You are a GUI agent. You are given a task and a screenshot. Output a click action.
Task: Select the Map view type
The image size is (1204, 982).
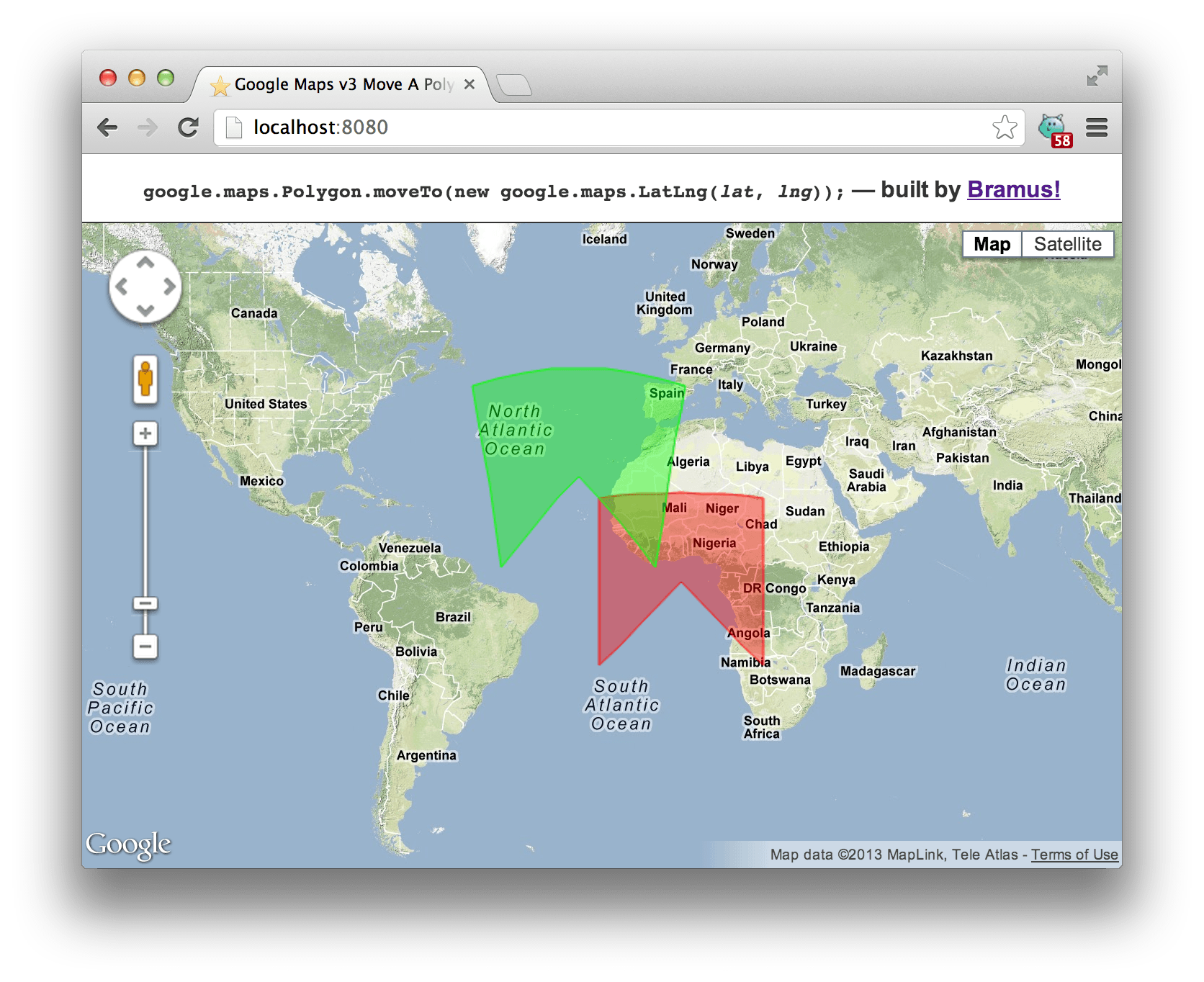(992, 244)
